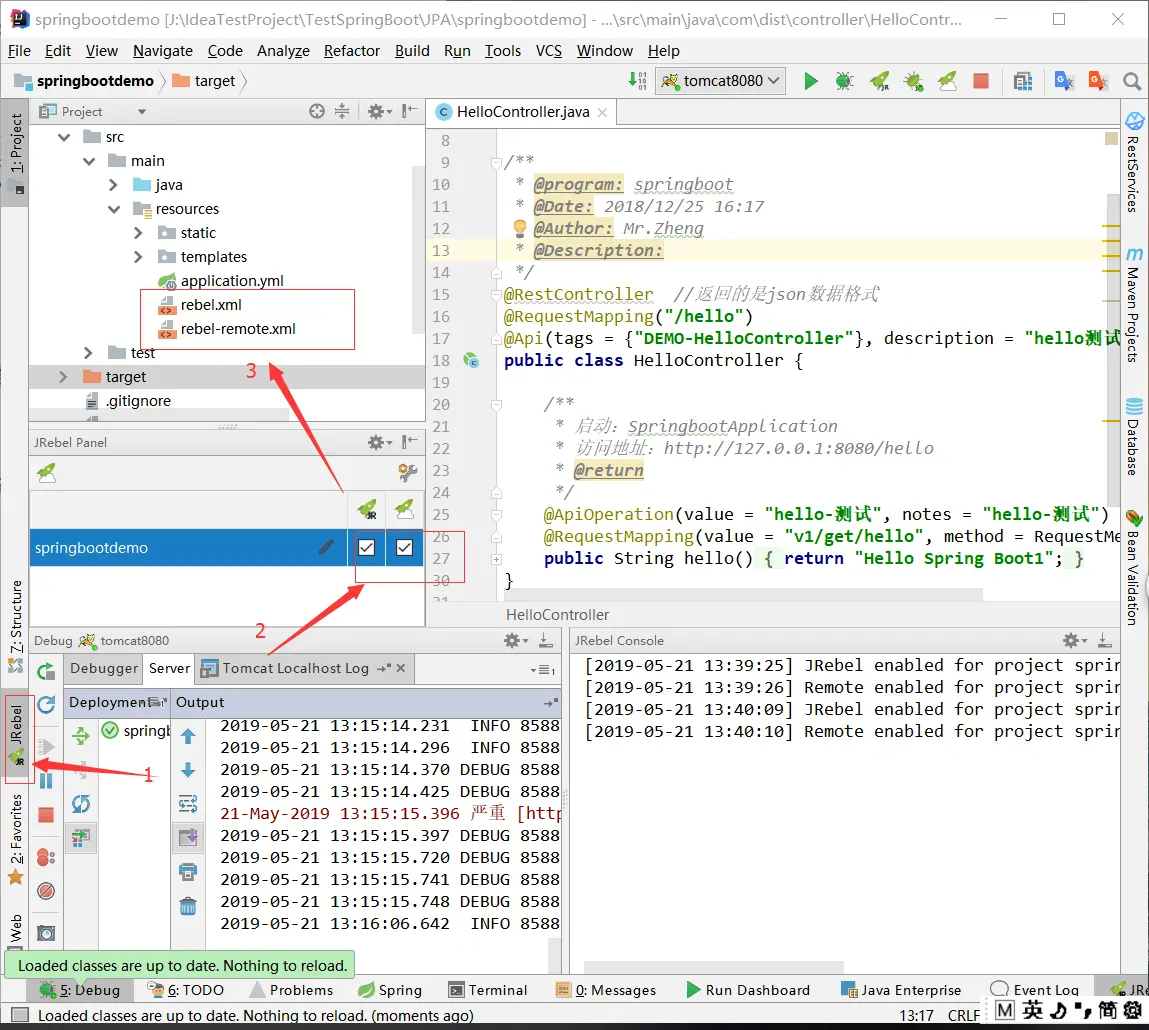This screenshot has height=1030, width=1149.
Task: Open the Refactor menu
Action: click(352, 51)
